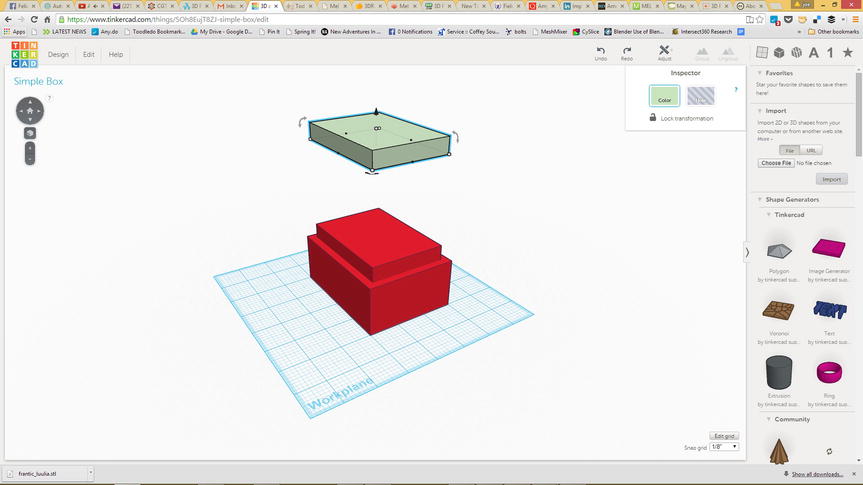The height and width of the screenshot is (485, 863).
Task: Collapse the Favorites section
Action: pyautogui.click(x=760, y=73)
